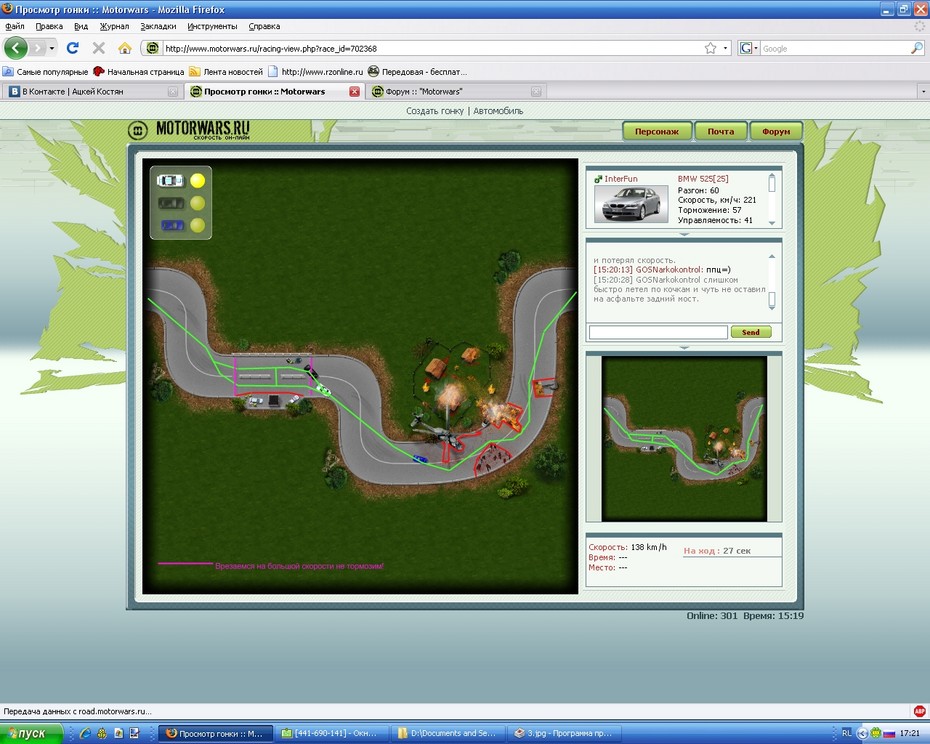The width and height of the screenshot is (930, 744).
Task: Go back with the green Back arrow
Action: pos(16,48)
